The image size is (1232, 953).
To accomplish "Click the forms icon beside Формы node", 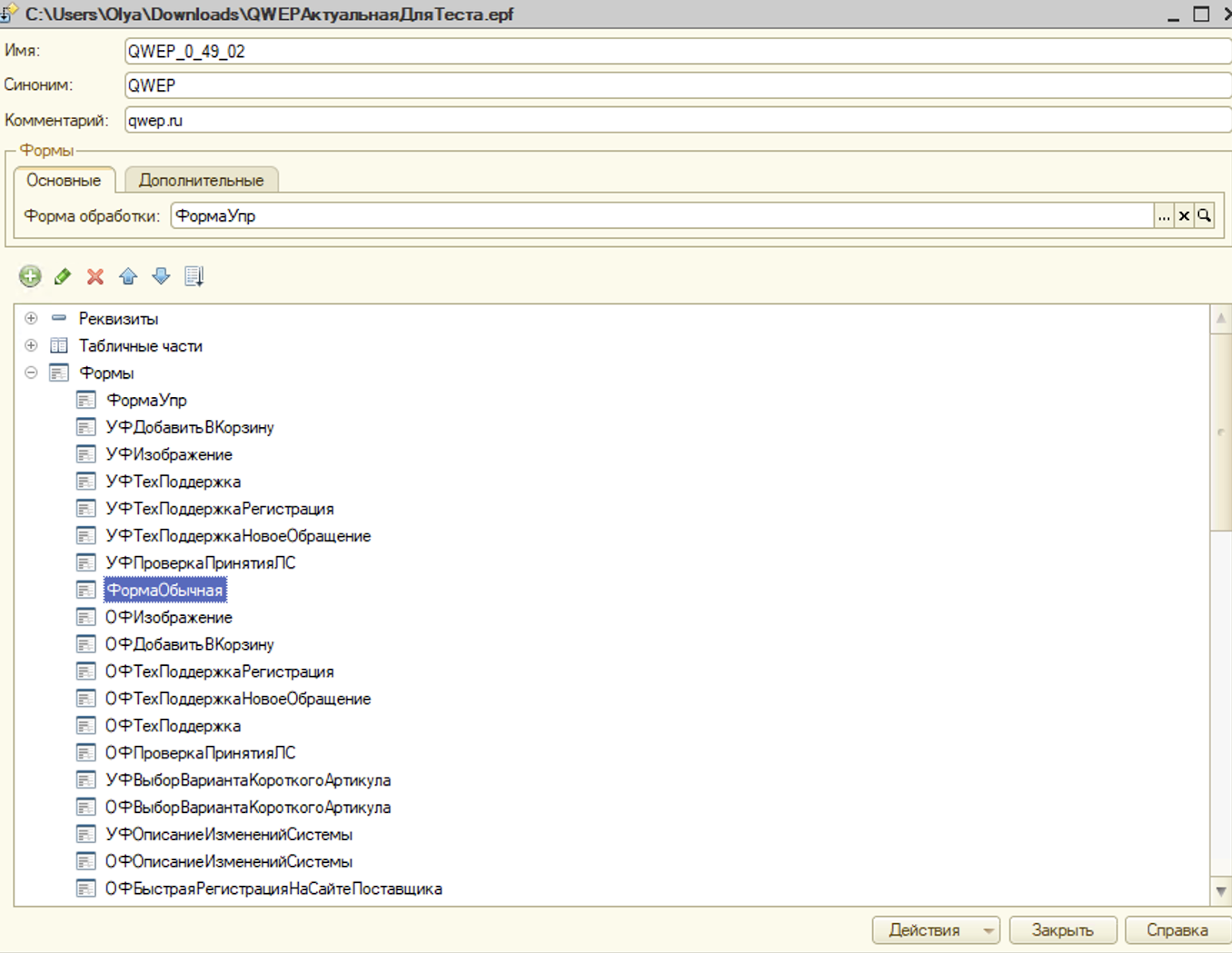I will click(59, 373).
